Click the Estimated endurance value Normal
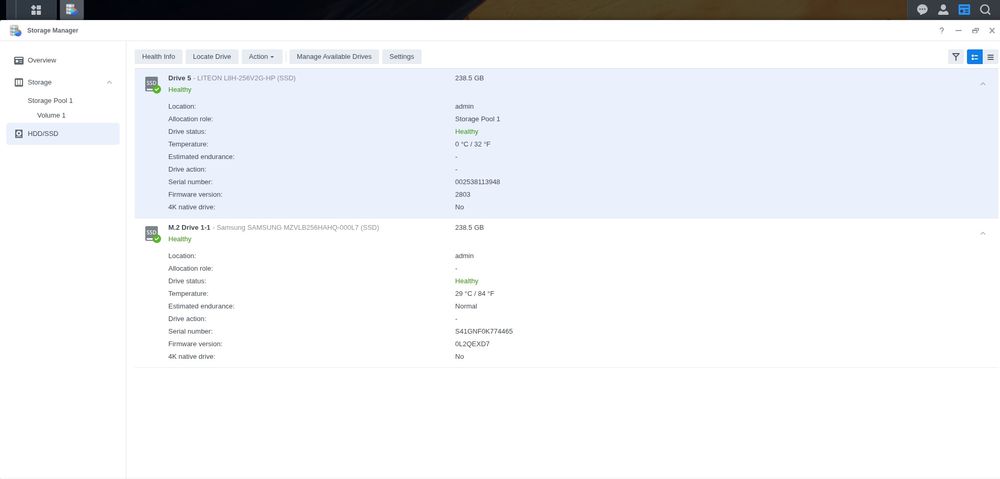The width and height of the screenshot is (1000, 479). pos(466,306)
